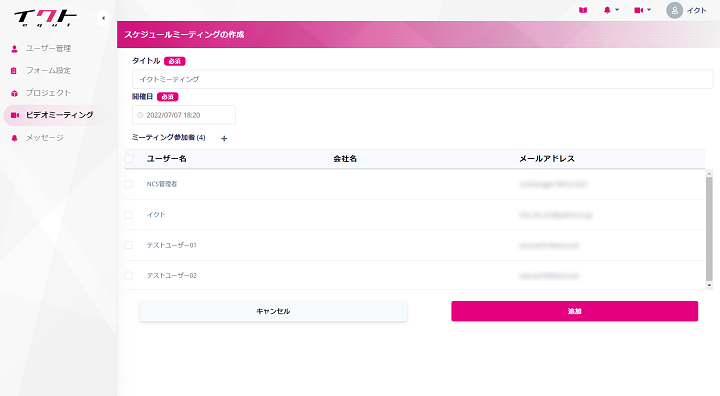Image resolution: width=720 pixels, height=396 pixels.
Task: Click the メールアドレス column header
Action: (x=547, y=158)
